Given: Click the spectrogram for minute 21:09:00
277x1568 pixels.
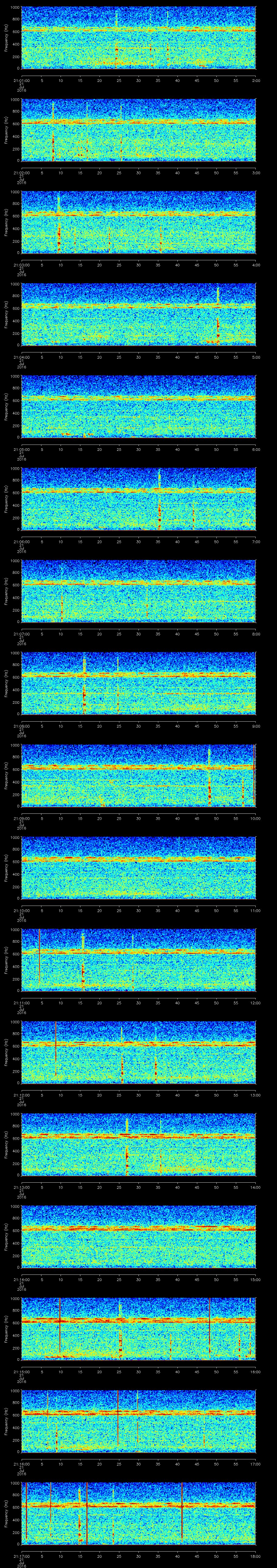Looking at the screenshot, I should pos(139,775).
